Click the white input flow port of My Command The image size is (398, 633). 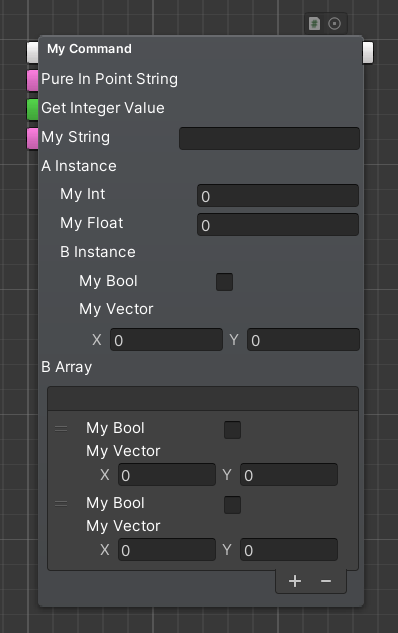click(x=33, y=52)
